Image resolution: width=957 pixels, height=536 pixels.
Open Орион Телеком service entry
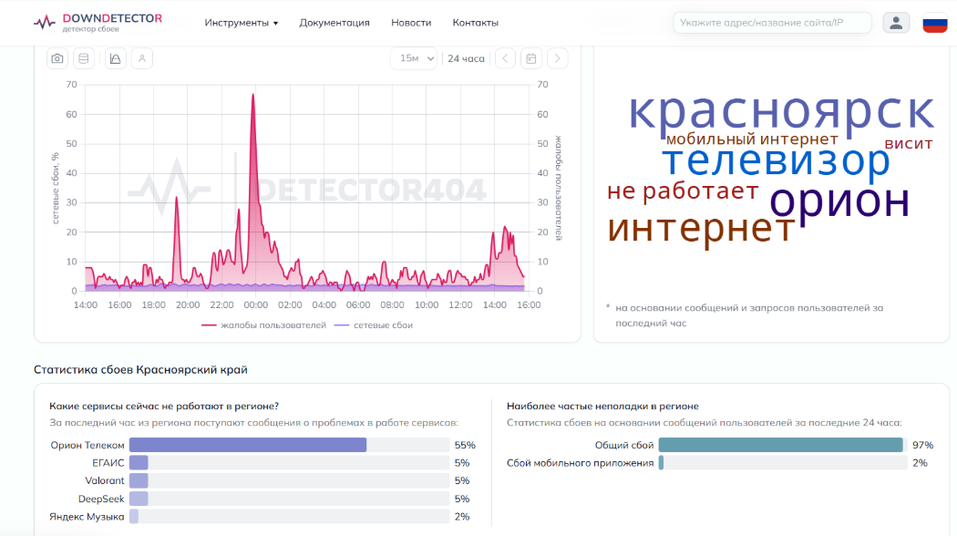(x=87, y=445)
